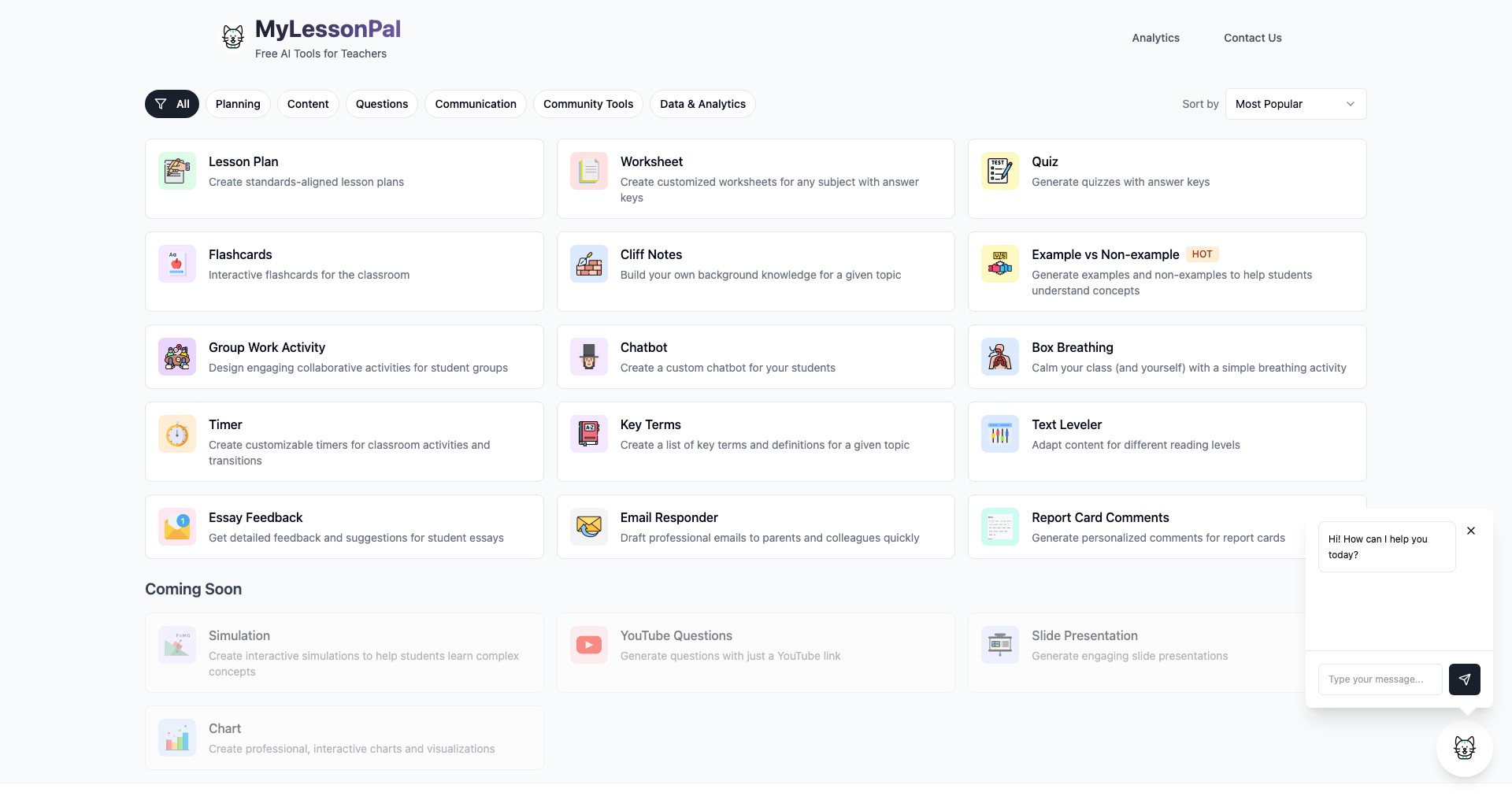Select the All filter tab
The width and height of the screenshot is (1512, 796).
coord(172,104)
